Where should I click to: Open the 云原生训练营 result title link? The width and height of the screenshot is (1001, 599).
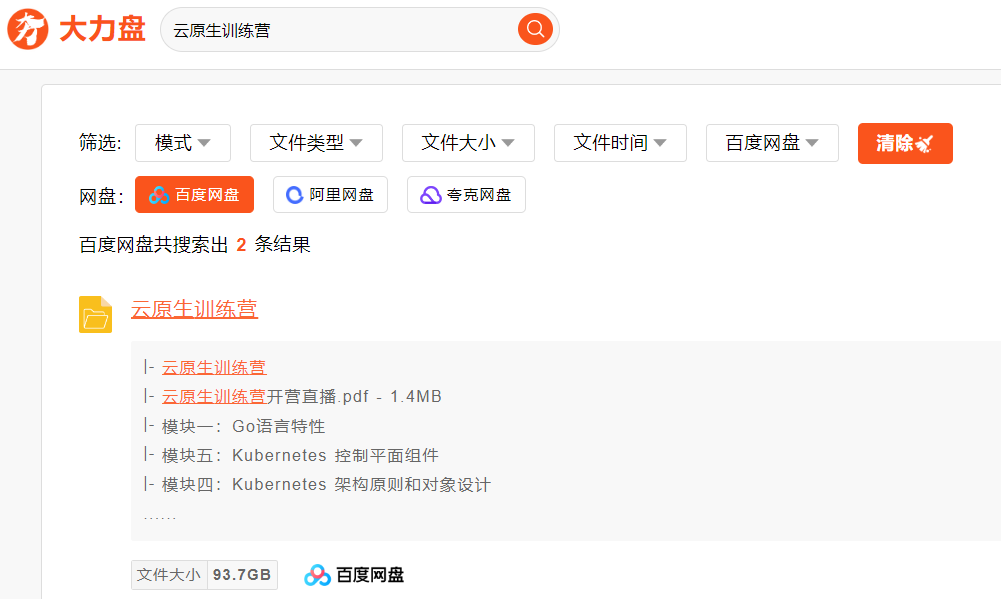pos(194,309)
